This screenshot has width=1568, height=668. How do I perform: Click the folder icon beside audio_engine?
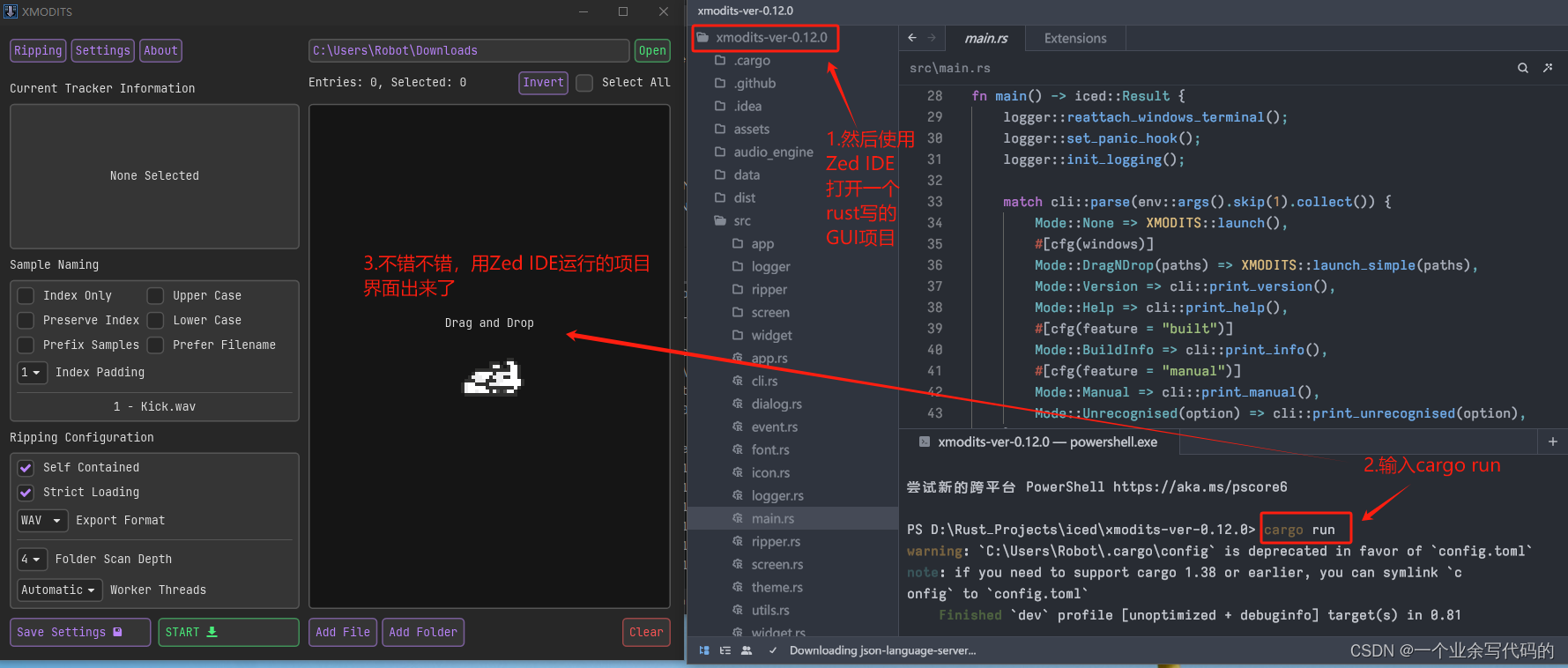click(720, 152)
